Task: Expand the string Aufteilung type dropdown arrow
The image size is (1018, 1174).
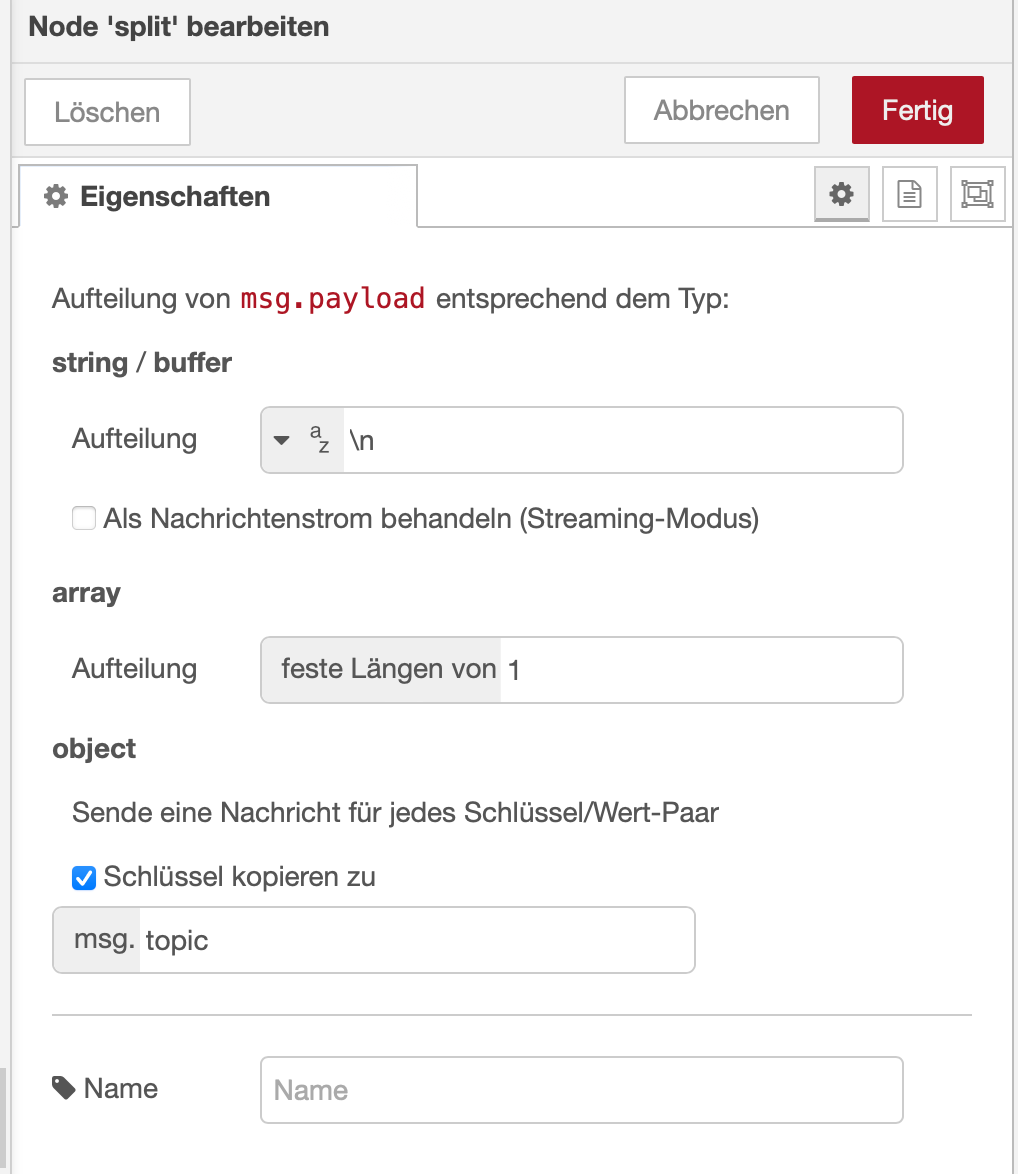Action: click(x=282, y=439)
